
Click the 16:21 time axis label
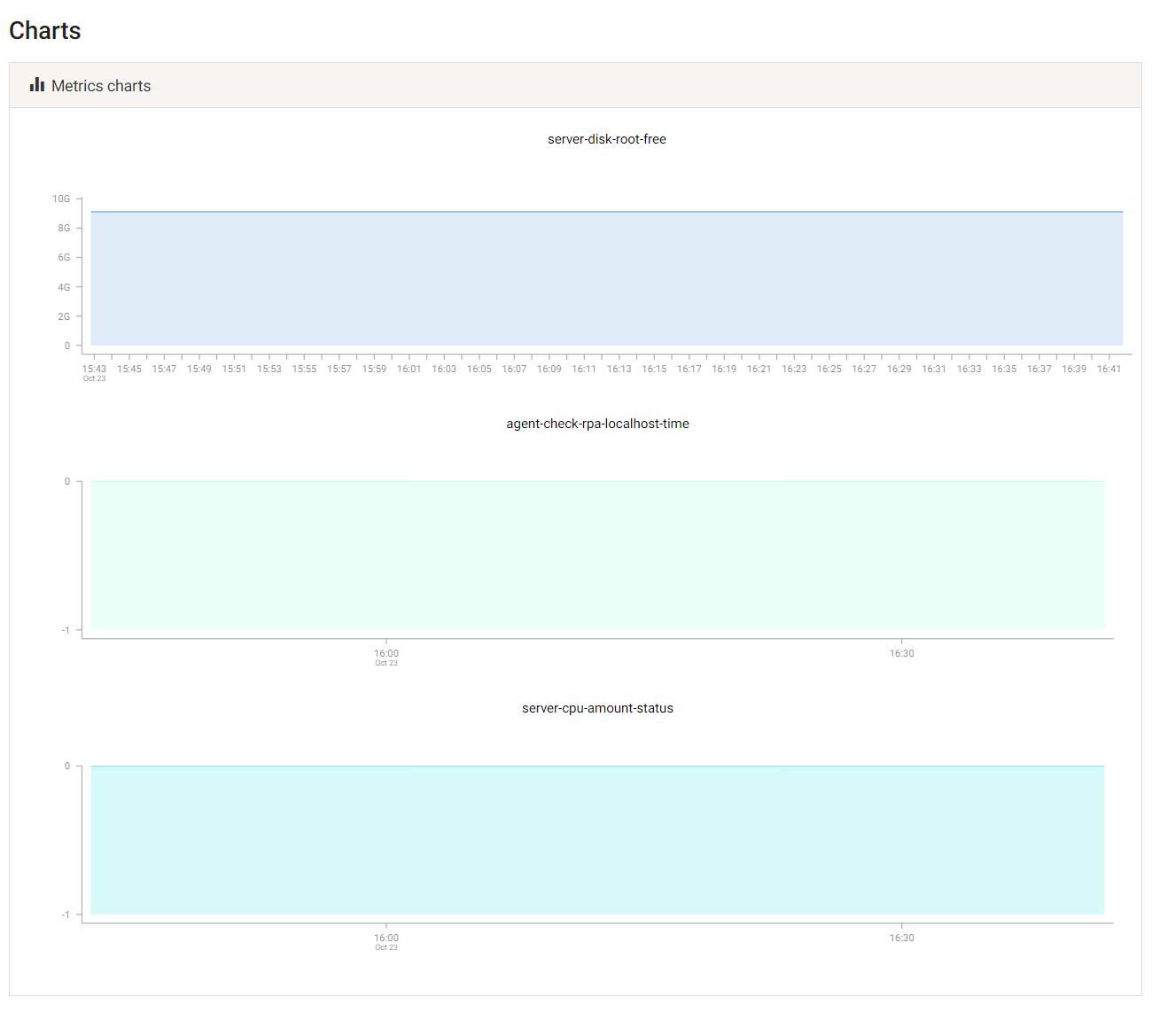759,369
